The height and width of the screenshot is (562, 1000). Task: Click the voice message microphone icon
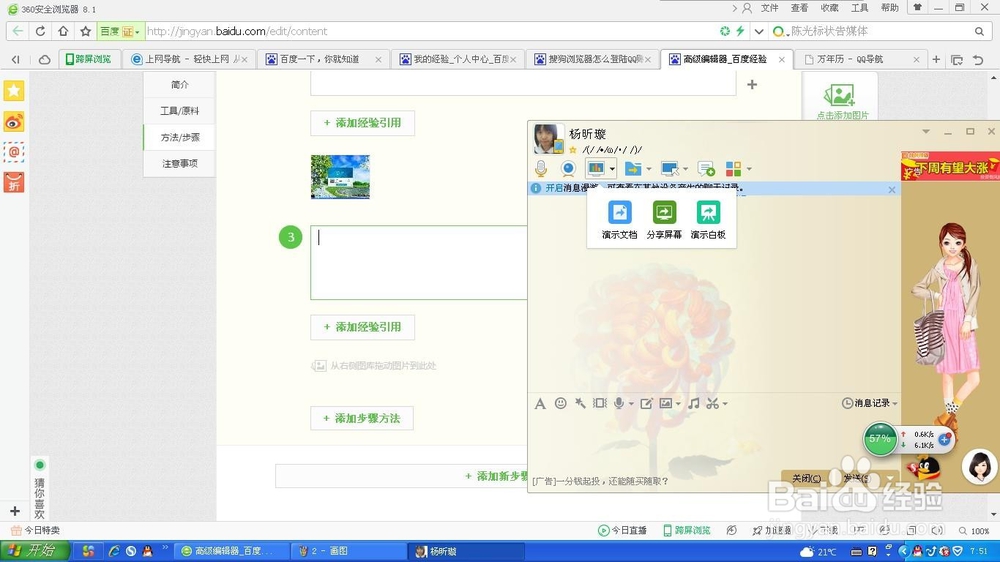tap(618, 403)
